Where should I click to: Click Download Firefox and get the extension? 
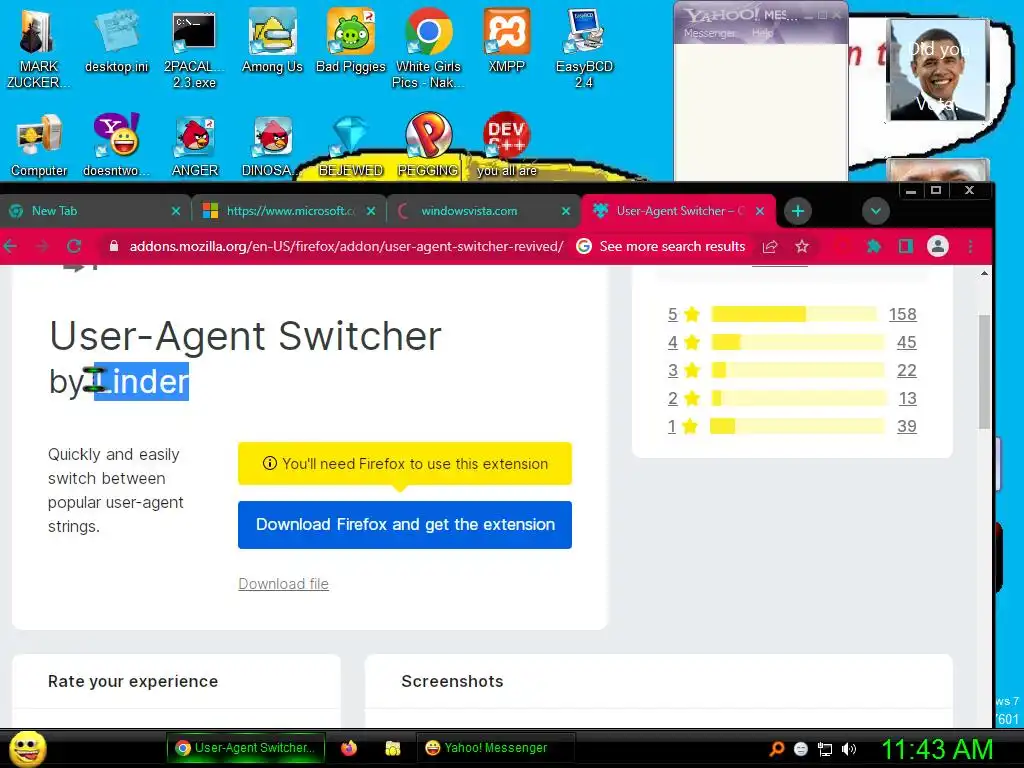(405, 525)
